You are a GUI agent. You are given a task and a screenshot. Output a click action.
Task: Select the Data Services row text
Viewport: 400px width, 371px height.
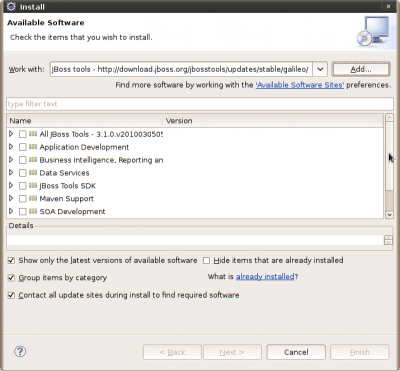[x=64, y=173]
